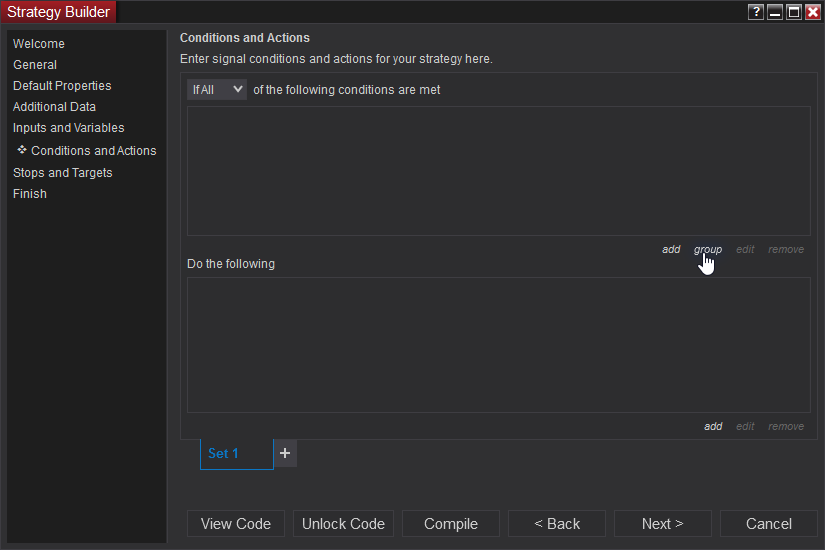Click add link under Do the following

713,426
